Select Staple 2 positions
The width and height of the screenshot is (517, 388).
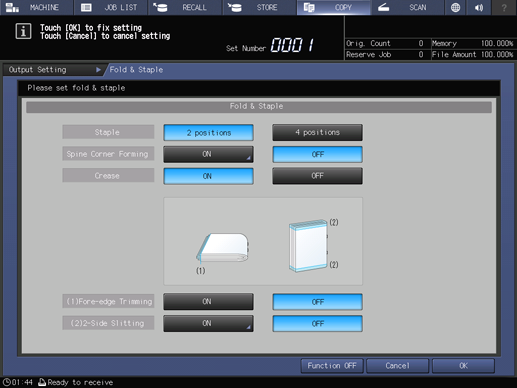(x=208, y=133)
